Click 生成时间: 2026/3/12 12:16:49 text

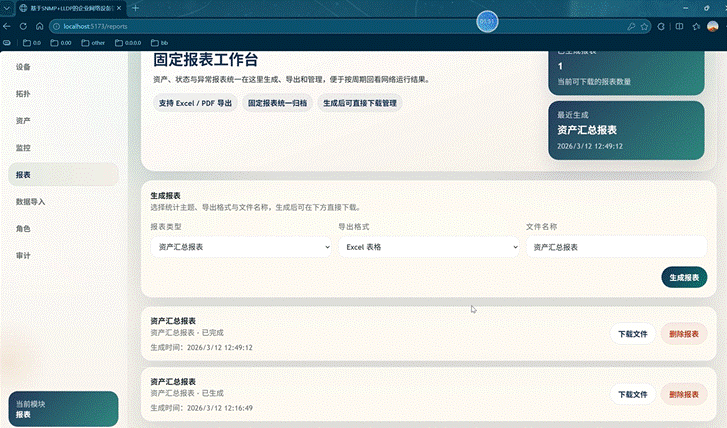pos(201,408)
